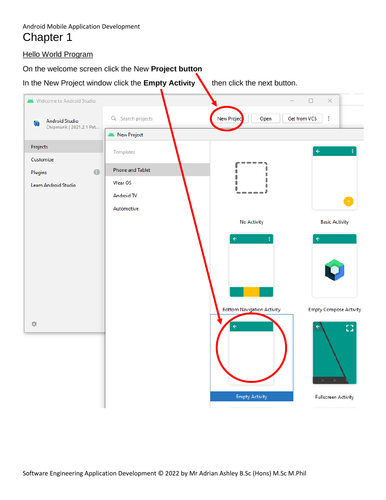
Task: Choose the Empty Activity template thumbnail
Action: coord(251,353)
